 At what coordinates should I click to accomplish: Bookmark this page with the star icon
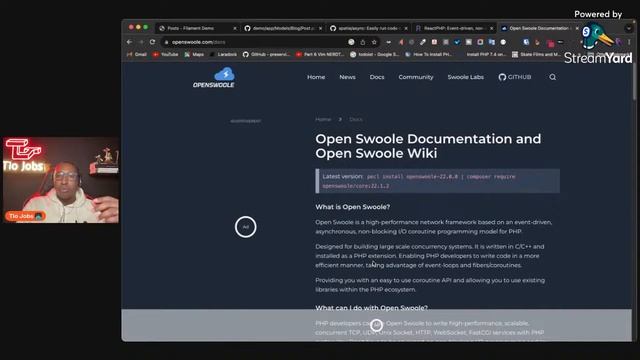[374, 42]
